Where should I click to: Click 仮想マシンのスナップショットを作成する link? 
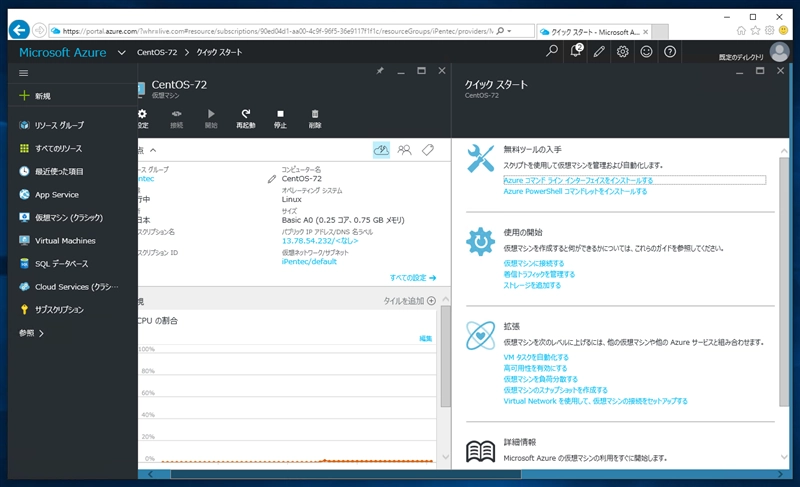pyautogui.click(x=556, y=390)
